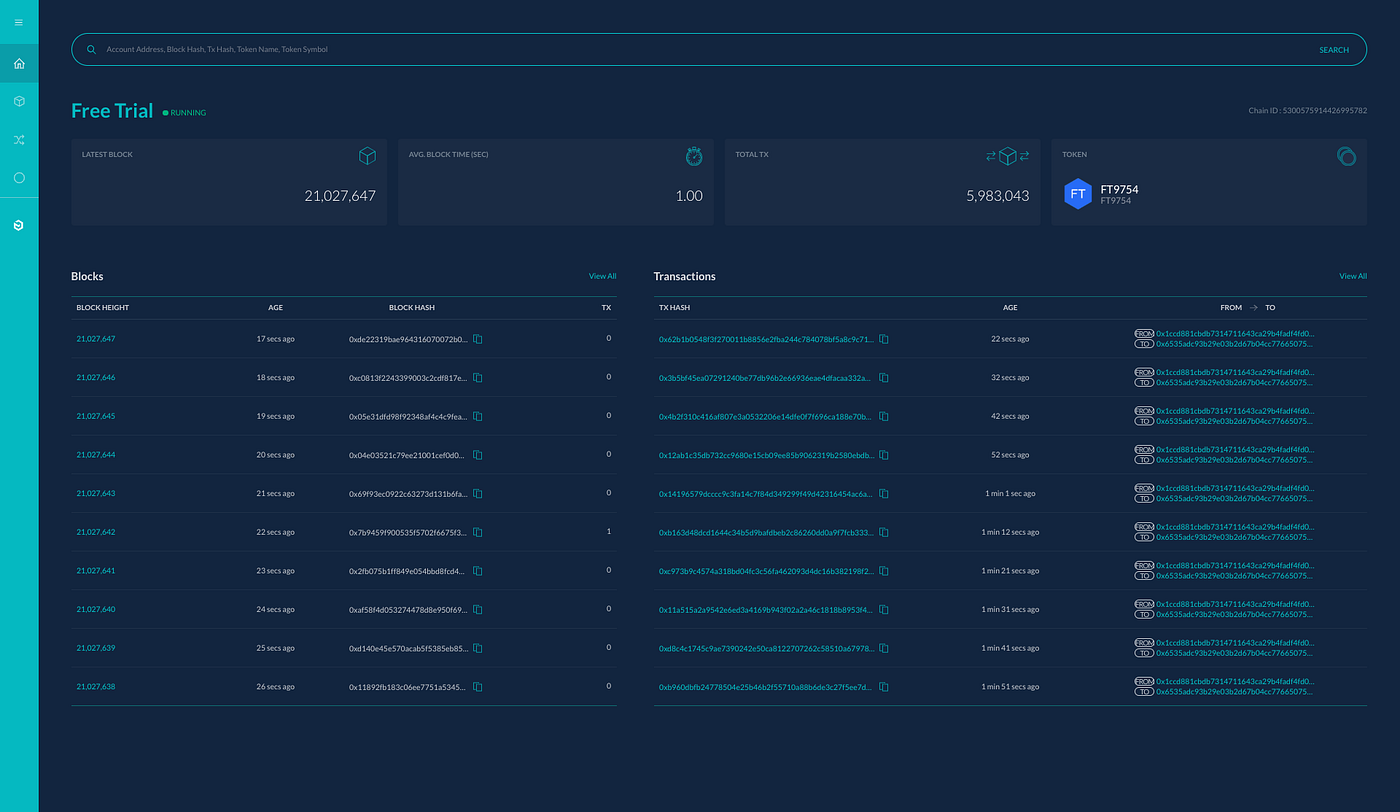
Task: Open block 21,027,638
Action: click(96, 687)
